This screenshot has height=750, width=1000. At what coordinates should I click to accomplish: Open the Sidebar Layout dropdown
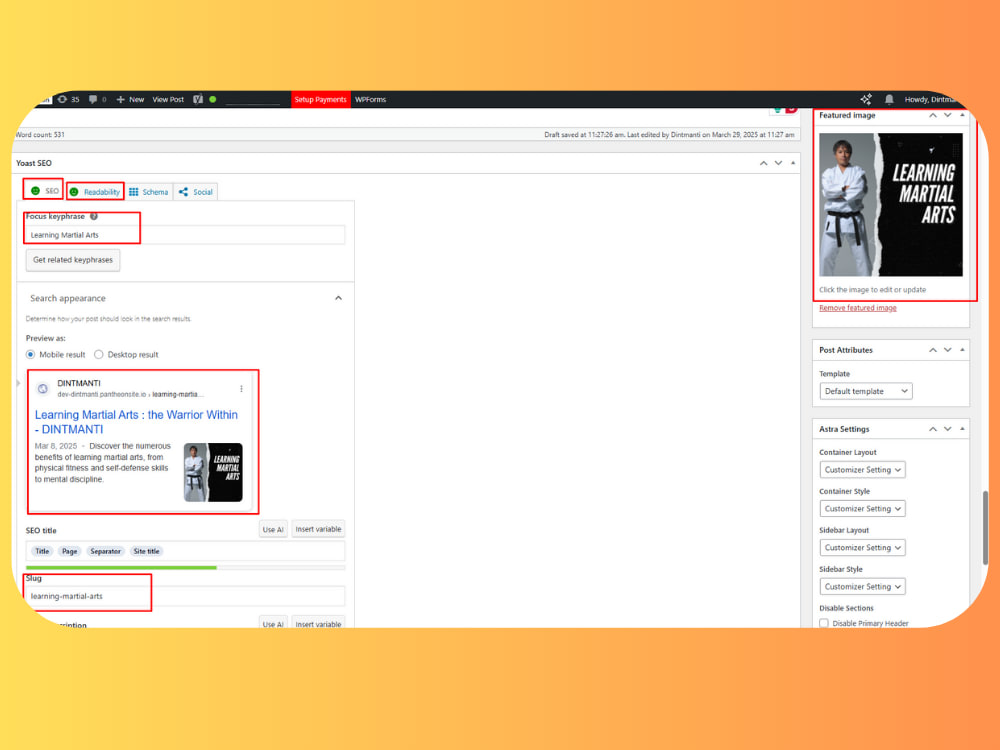(862, 548)
